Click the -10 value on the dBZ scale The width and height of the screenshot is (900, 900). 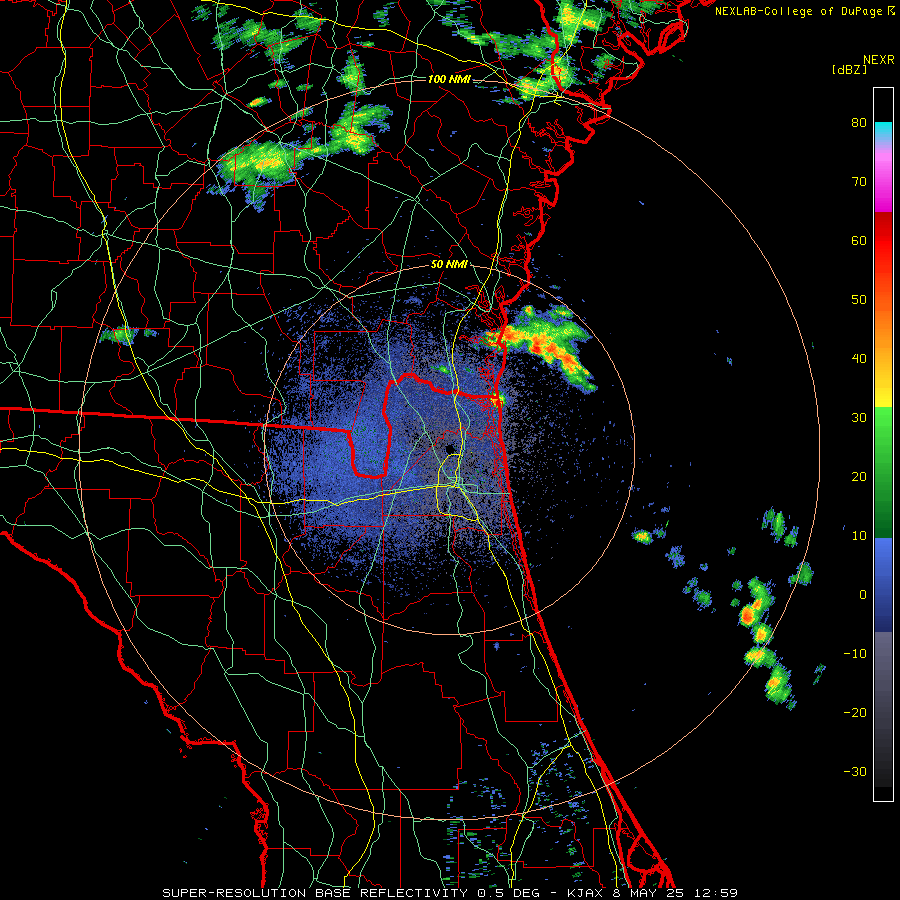pos(855,654)
